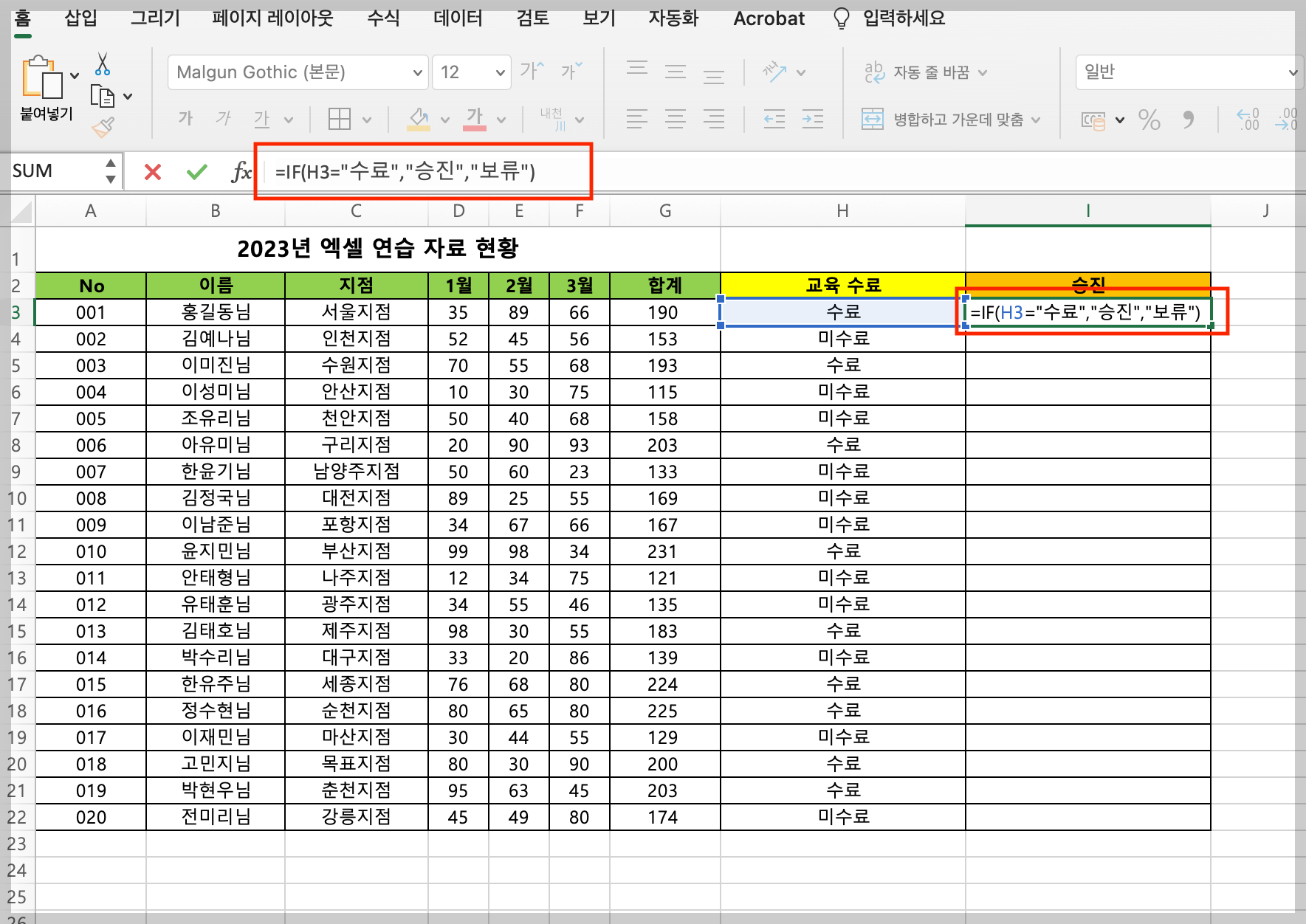
Task: Open the 수식 ribbon tab
Action: (382, 18)
